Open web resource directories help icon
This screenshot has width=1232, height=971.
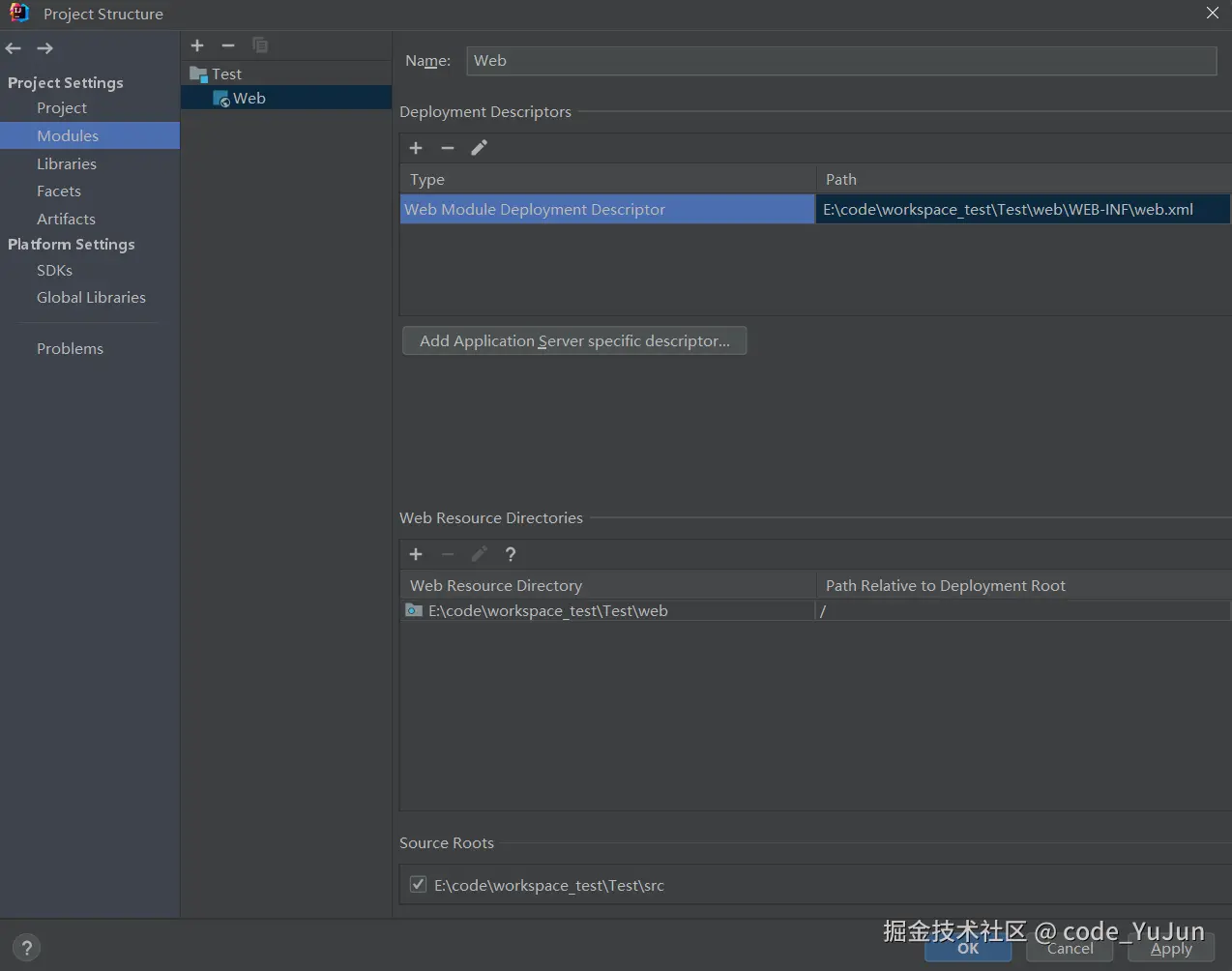click(x=511, y=554)
